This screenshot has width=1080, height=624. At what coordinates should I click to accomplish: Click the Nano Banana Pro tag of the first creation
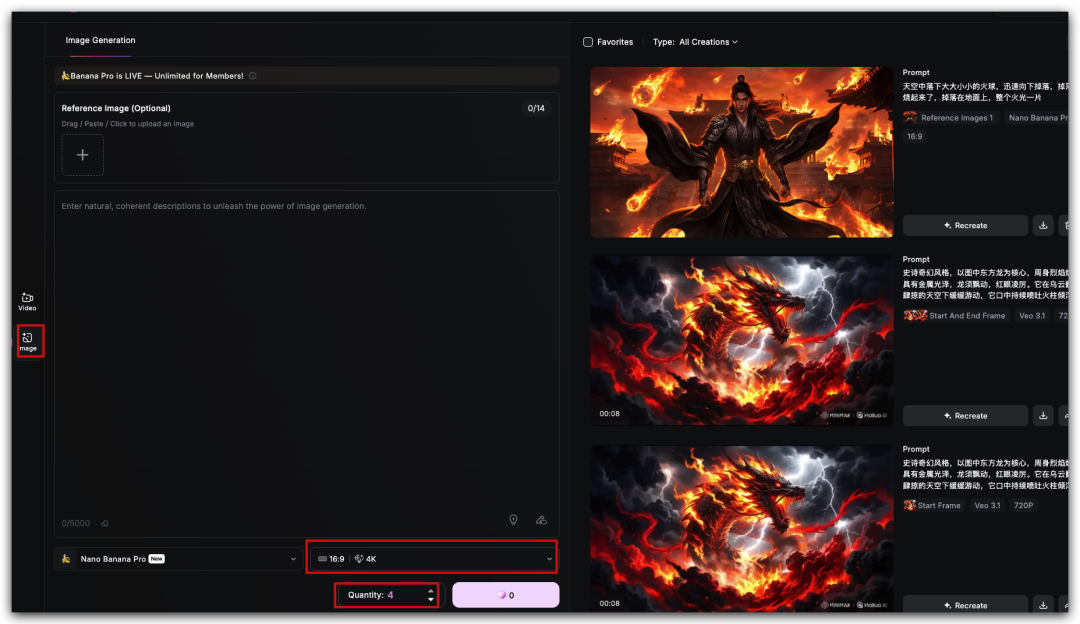point(1037,118)
